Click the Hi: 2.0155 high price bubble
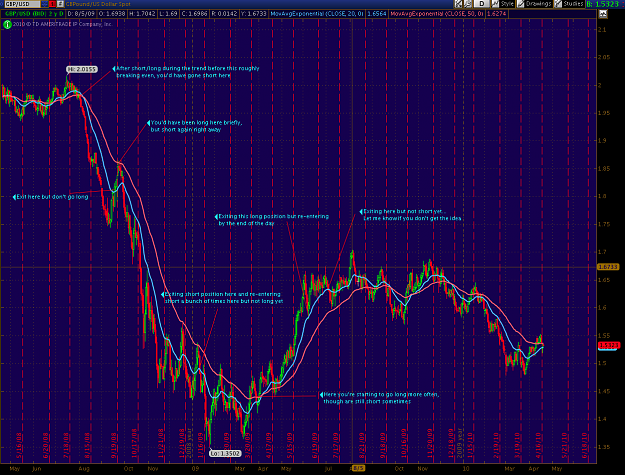Image resolution: width=625 pixels, height=475 pixels. click(x=82, y=69)
